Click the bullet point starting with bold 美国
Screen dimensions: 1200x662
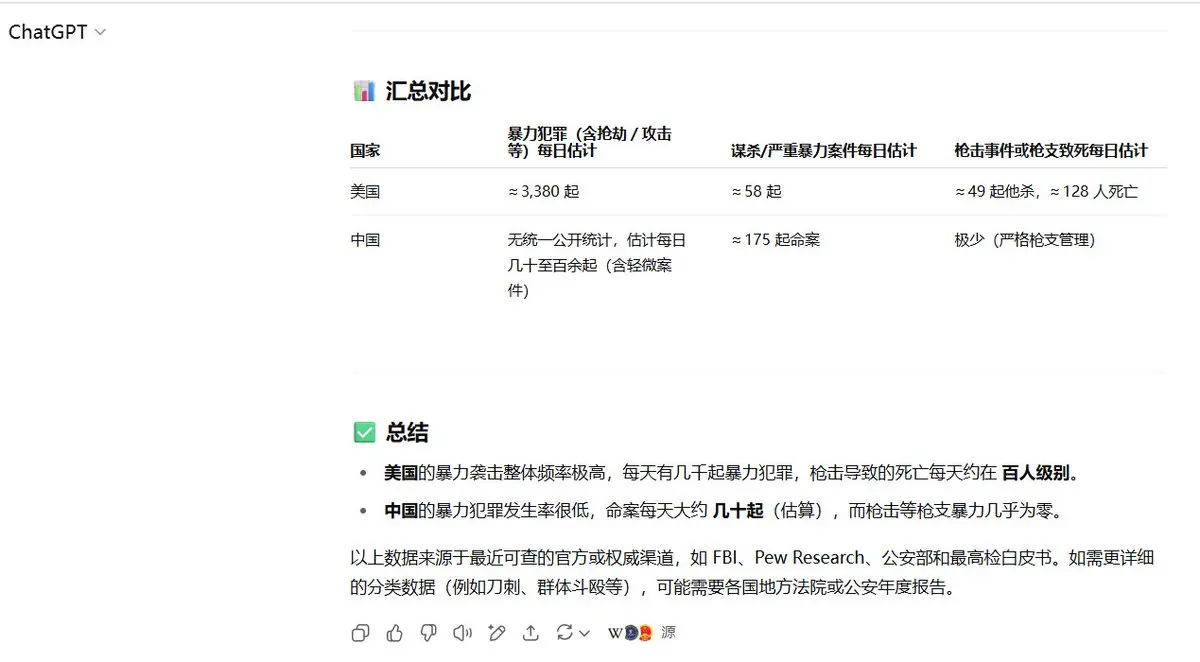[733, 472]
